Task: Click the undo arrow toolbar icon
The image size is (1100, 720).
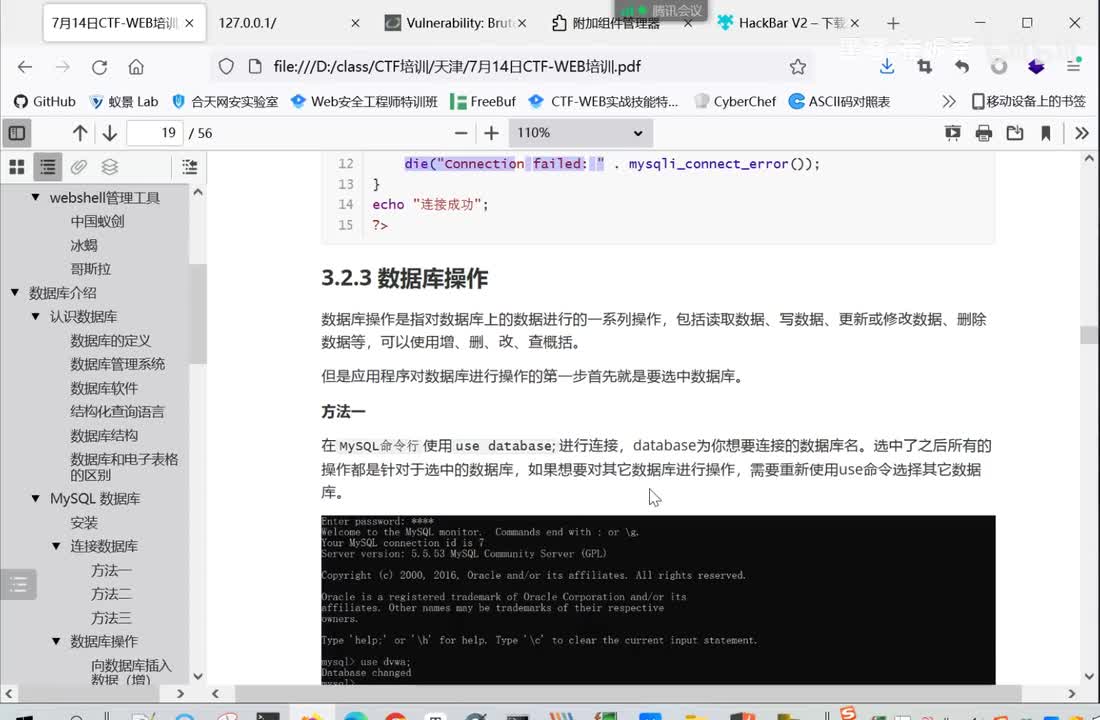Action: [962, 67]
